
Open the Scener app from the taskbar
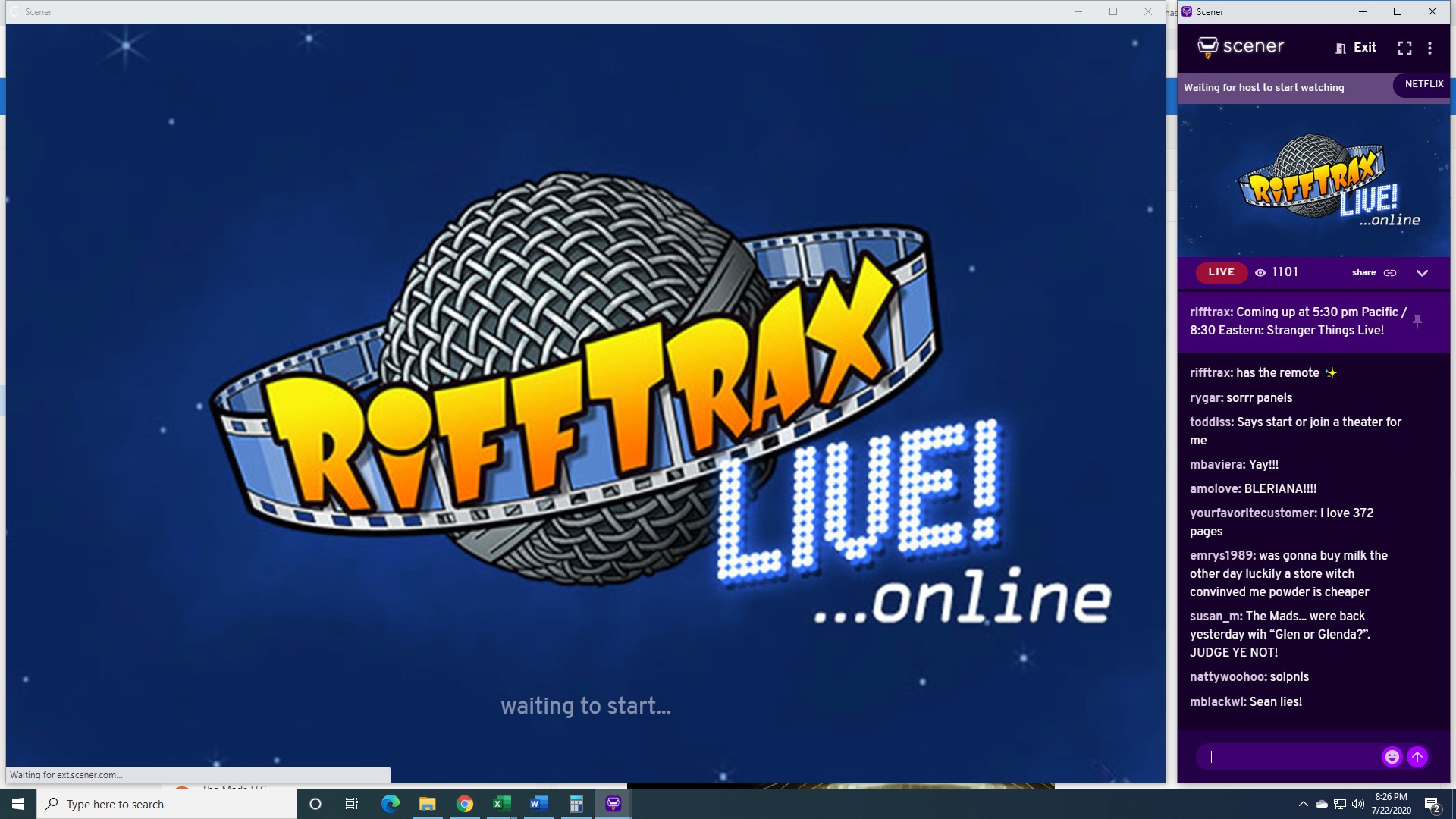point(613,804)
